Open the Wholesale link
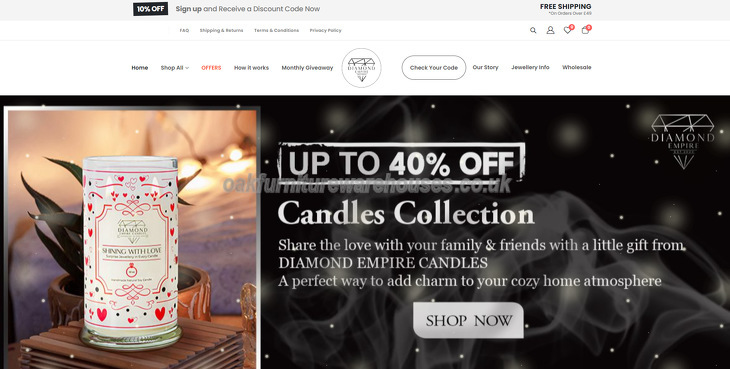Viewport: 730px width, 369px height. (x=577, y=67)
